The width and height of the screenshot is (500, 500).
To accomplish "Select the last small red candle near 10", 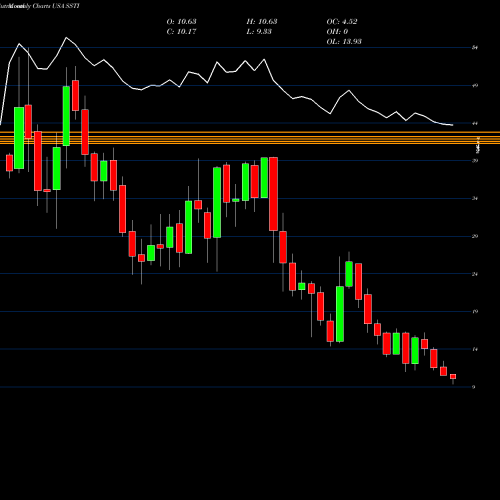I will pyautogui.click(x=453, y=377).
